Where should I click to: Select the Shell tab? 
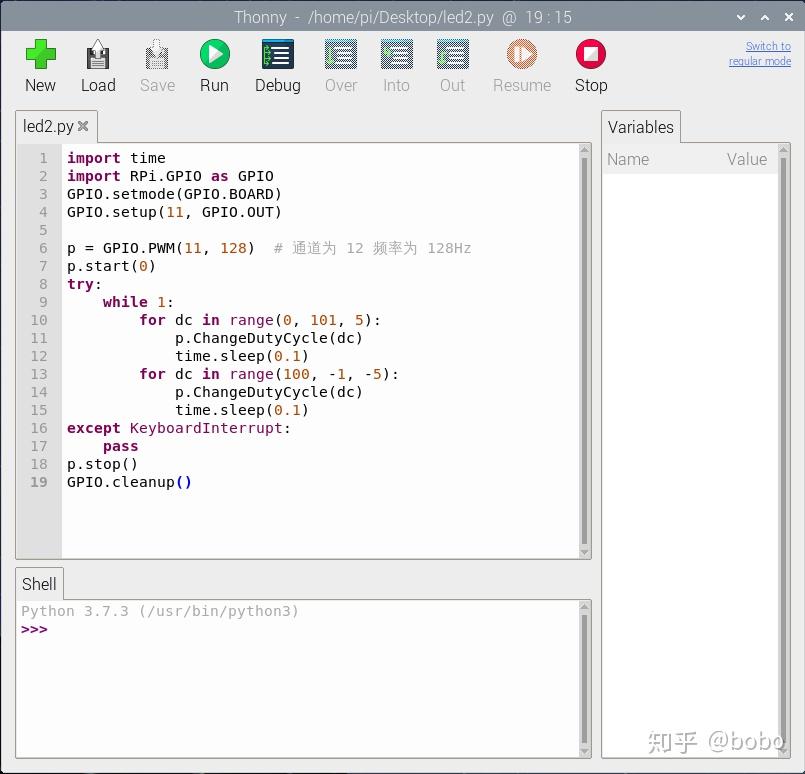[40, 584]
